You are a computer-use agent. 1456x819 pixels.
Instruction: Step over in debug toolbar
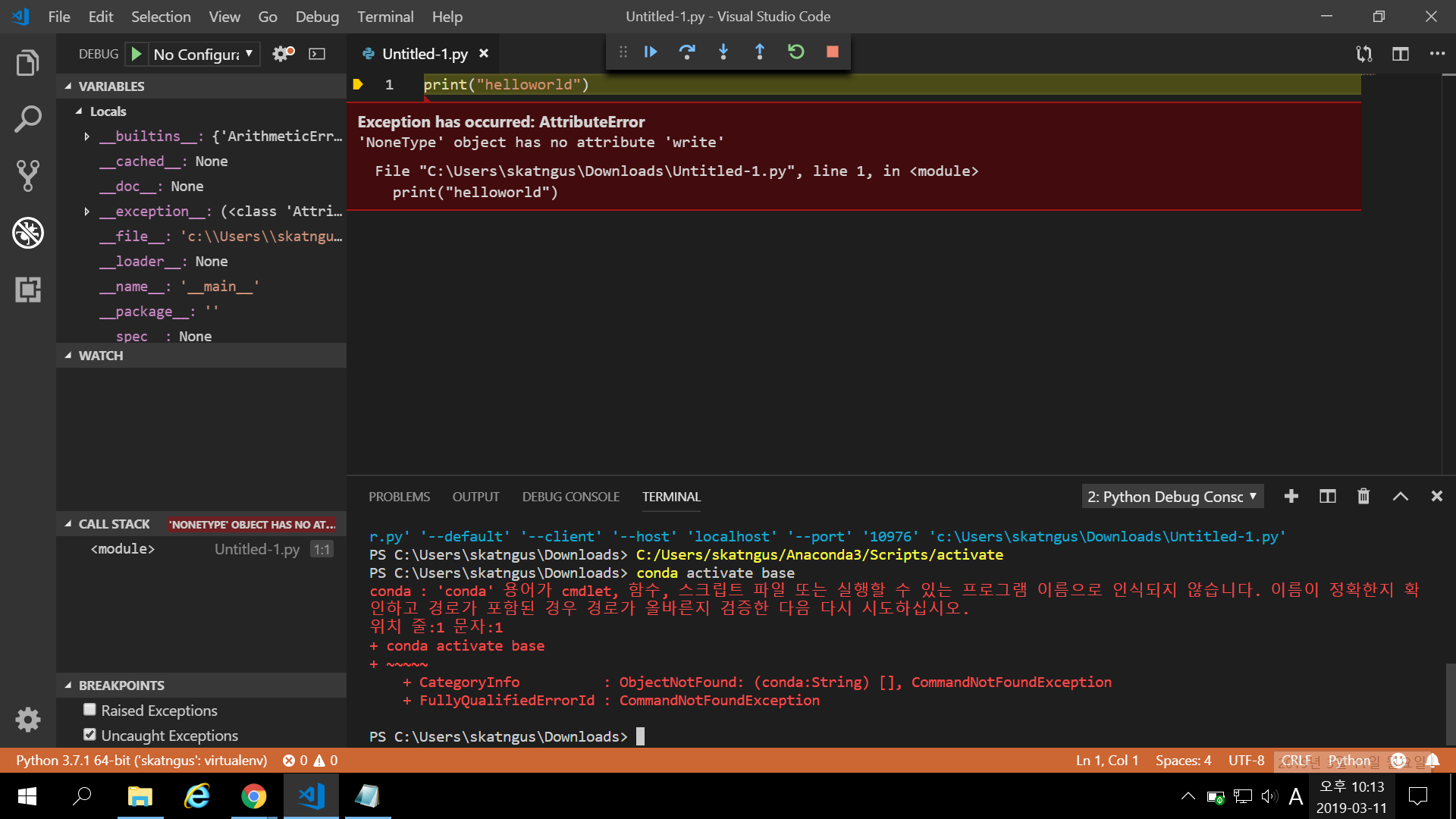(x=687, y=52)
